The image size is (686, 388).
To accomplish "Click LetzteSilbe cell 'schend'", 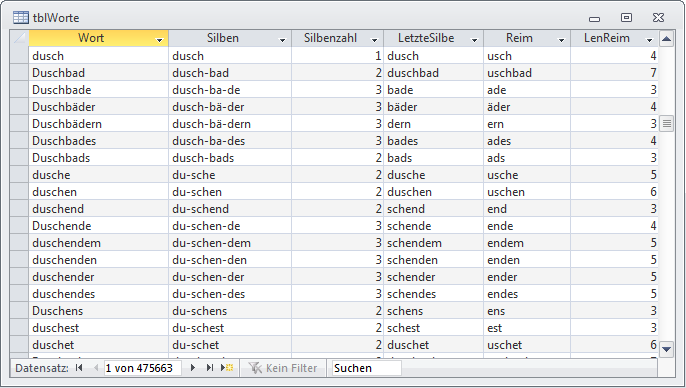I will (434, 209).
